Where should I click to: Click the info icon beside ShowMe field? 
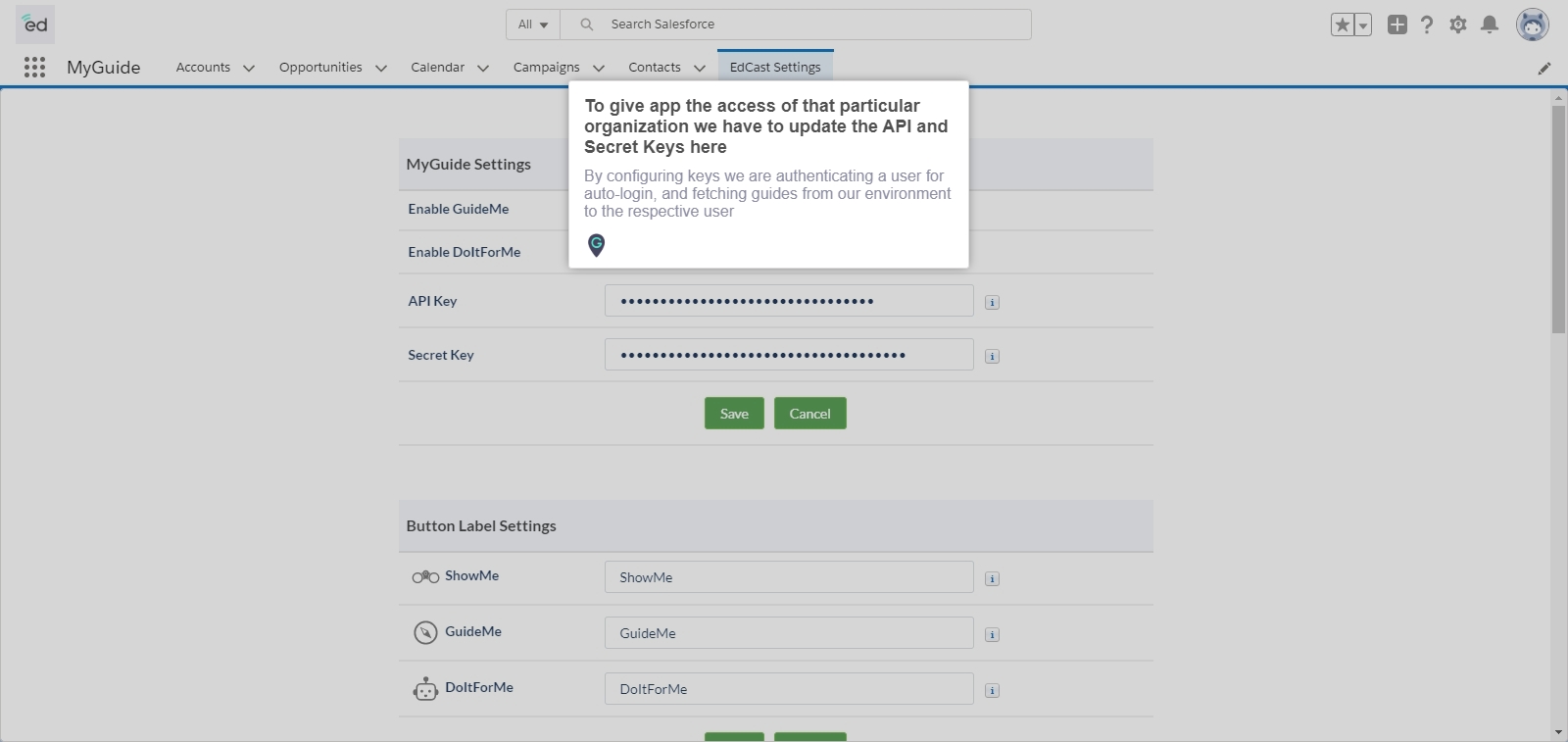[x=992, y=578]
